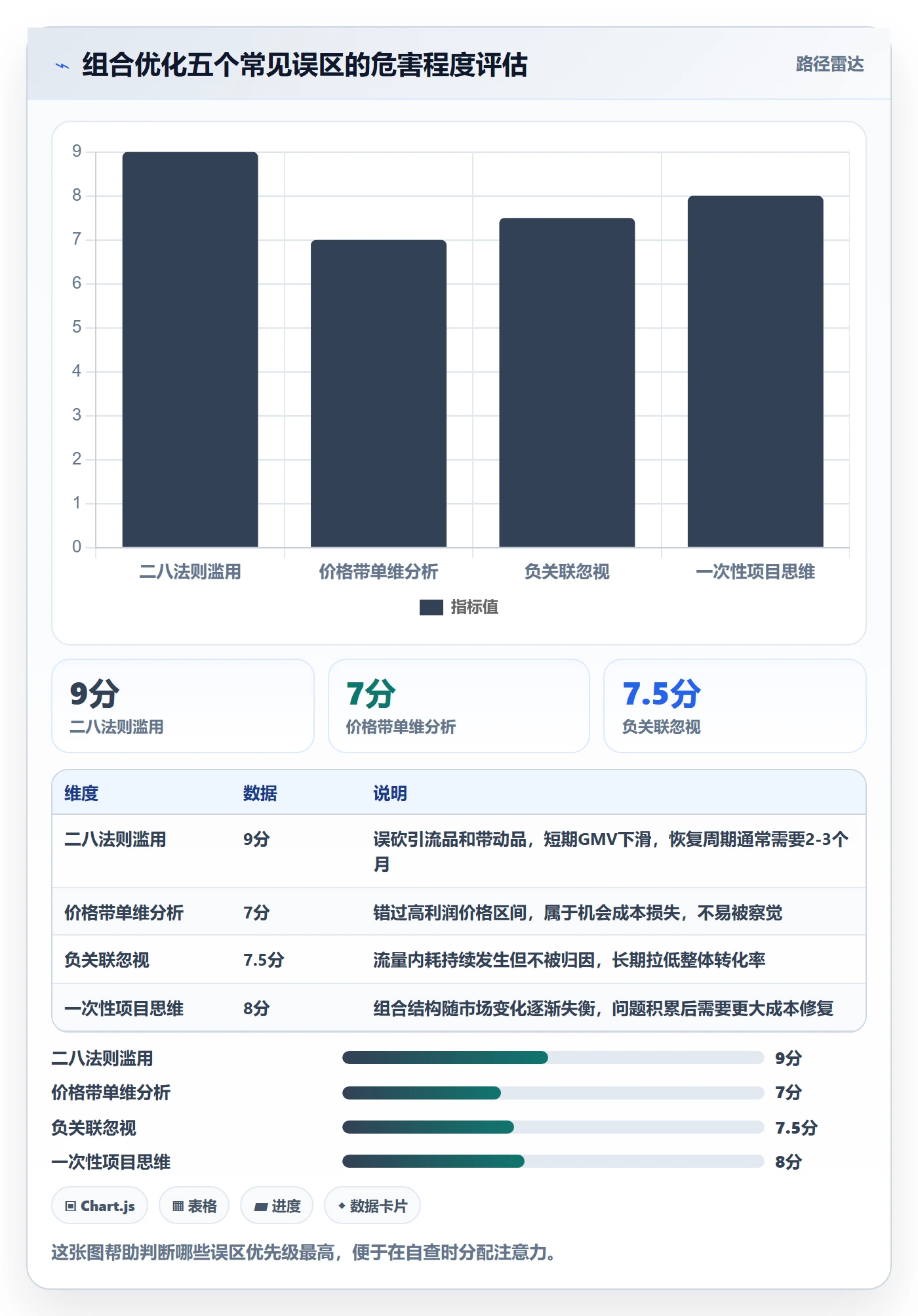Click the bar icon in 进度 chip
This screenshot has height=1316, width=918.
coord(261,1206)
